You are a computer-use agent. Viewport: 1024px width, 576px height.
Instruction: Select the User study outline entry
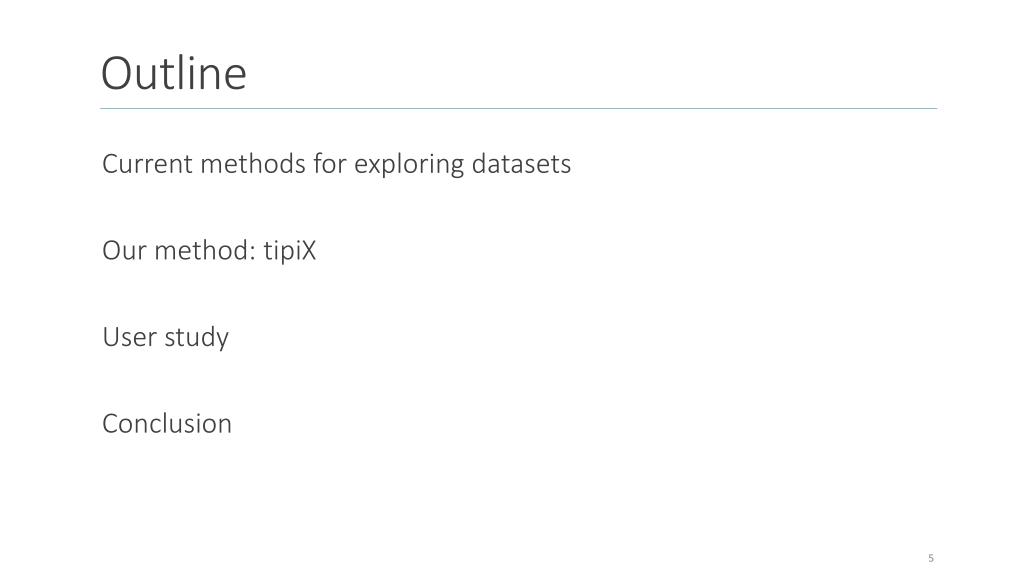pyautogui.click(x=166, y=338)
